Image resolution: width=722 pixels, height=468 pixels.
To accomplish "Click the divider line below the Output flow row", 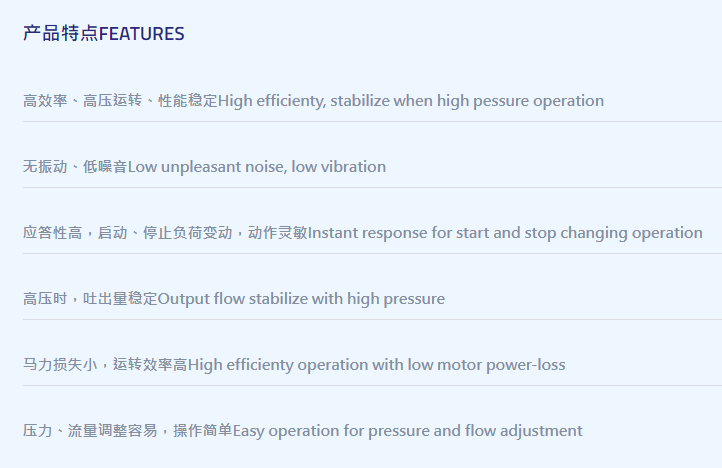I will pyautogui.click(x=373, y=319).
